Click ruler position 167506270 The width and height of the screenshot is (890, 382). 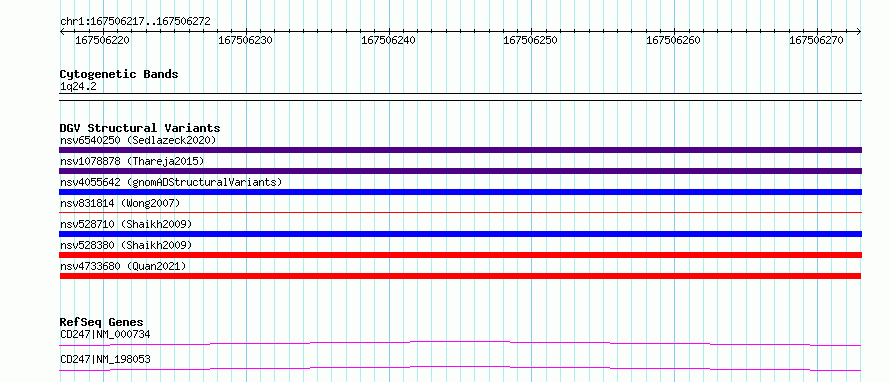[x=817, y=40]
